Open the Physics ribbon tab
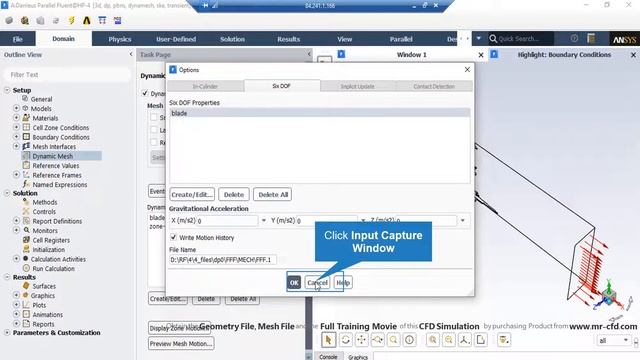The height and width of the screenshot is (360, 640). click(120, 39)
